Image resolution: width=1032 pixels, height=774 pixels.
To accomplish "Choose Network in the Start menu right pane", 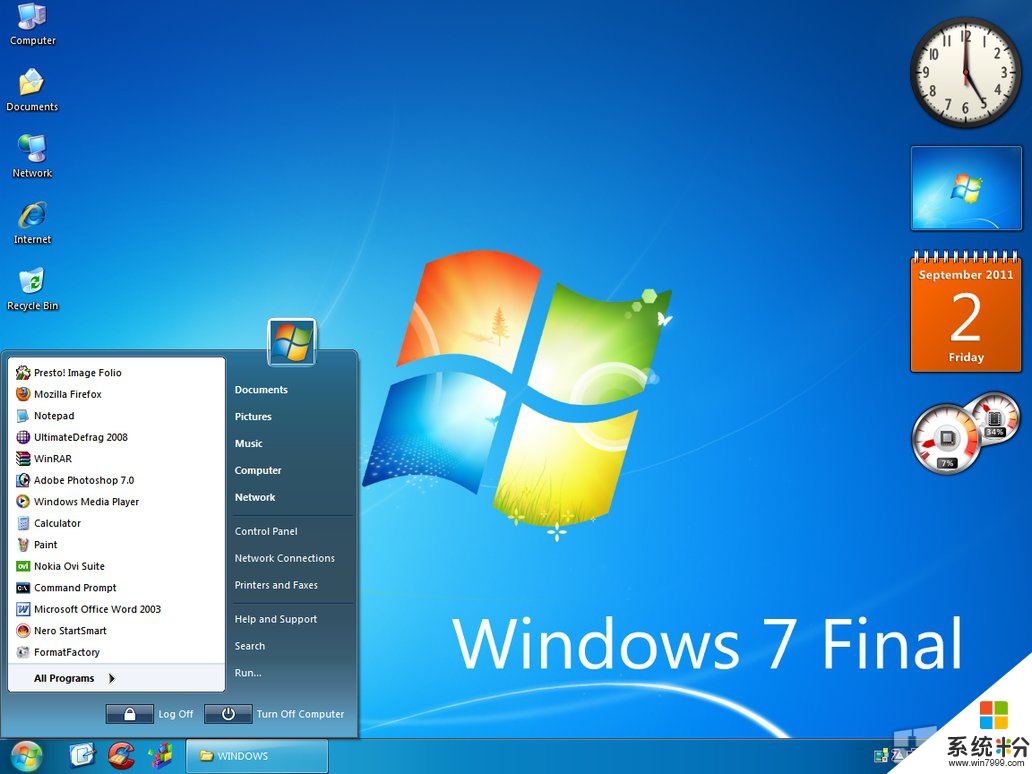I will (x=255, y=498).
